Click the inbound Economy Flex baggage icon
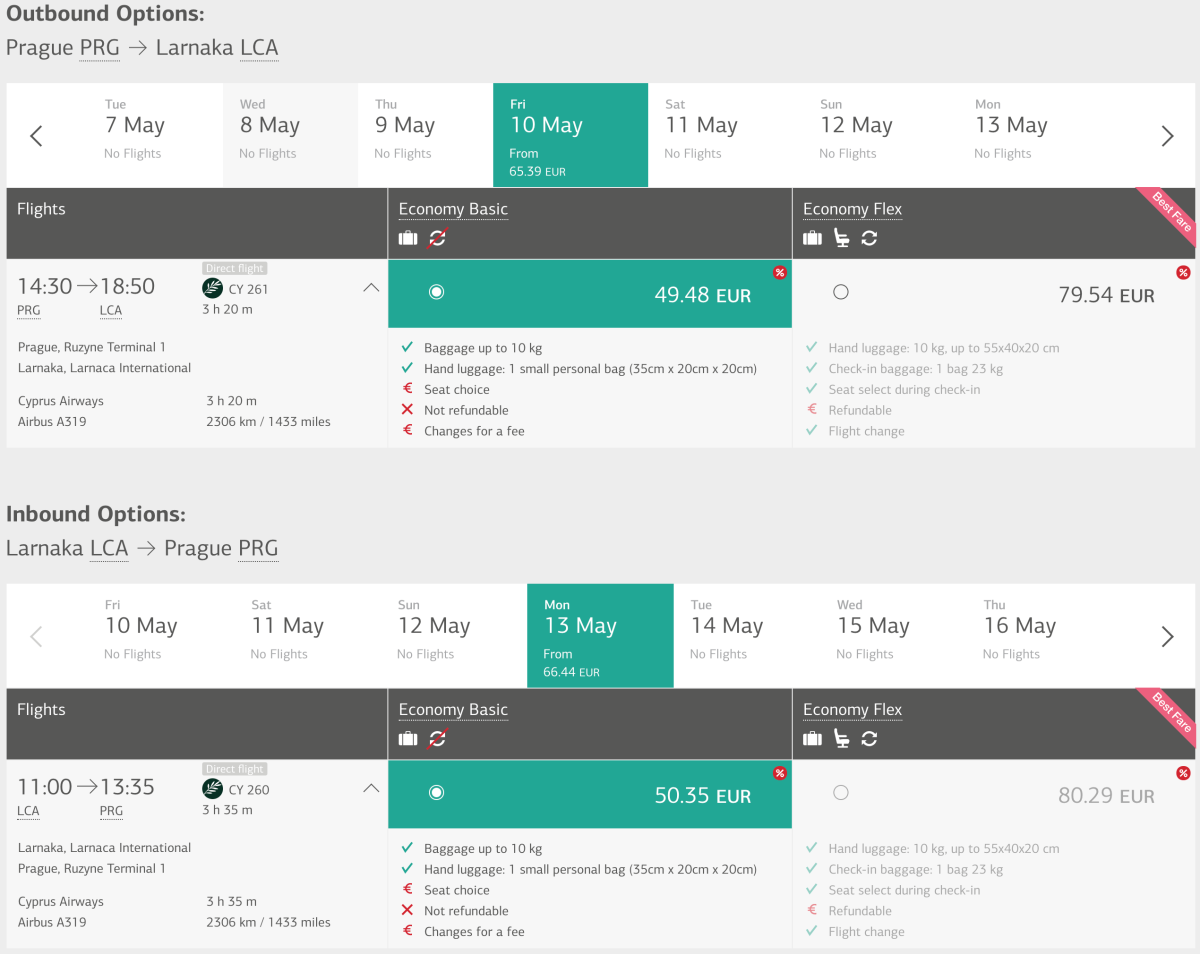The image size is (1200, 954). (813, 739)
